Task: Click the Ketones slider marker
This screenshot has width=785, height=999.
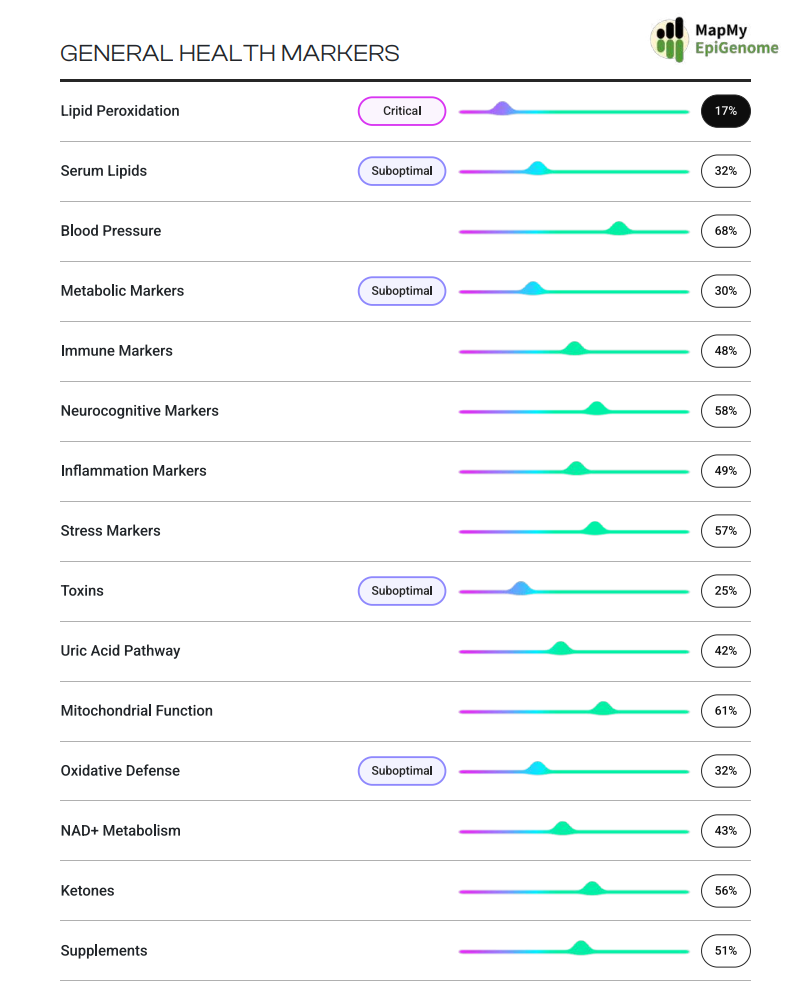Action: click(592, 889)
